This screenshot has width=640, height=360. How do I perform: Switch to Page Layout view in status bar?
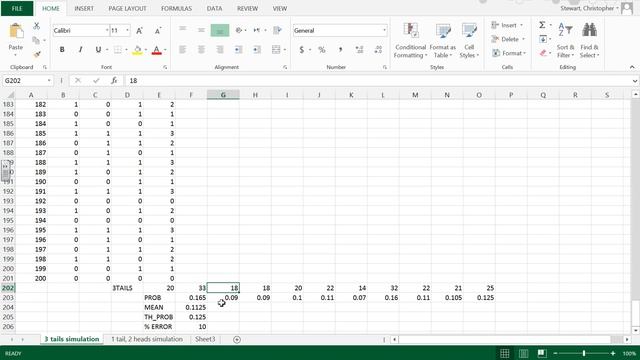[x=523, y=353]
